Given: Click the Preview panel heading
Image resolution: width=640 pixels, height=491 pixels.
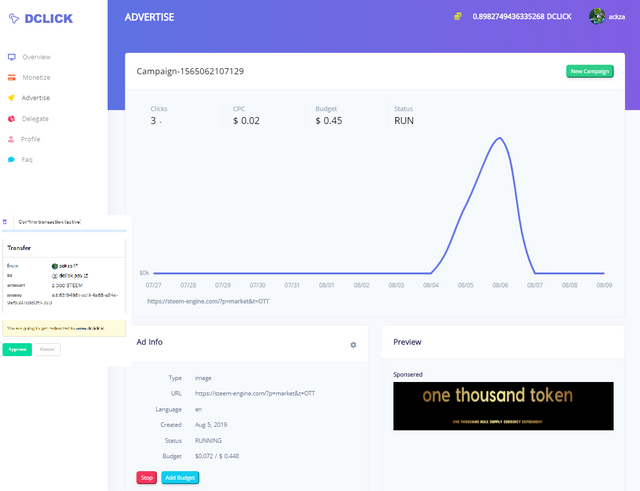Looking at the screenshot, I should click(407, 342).
